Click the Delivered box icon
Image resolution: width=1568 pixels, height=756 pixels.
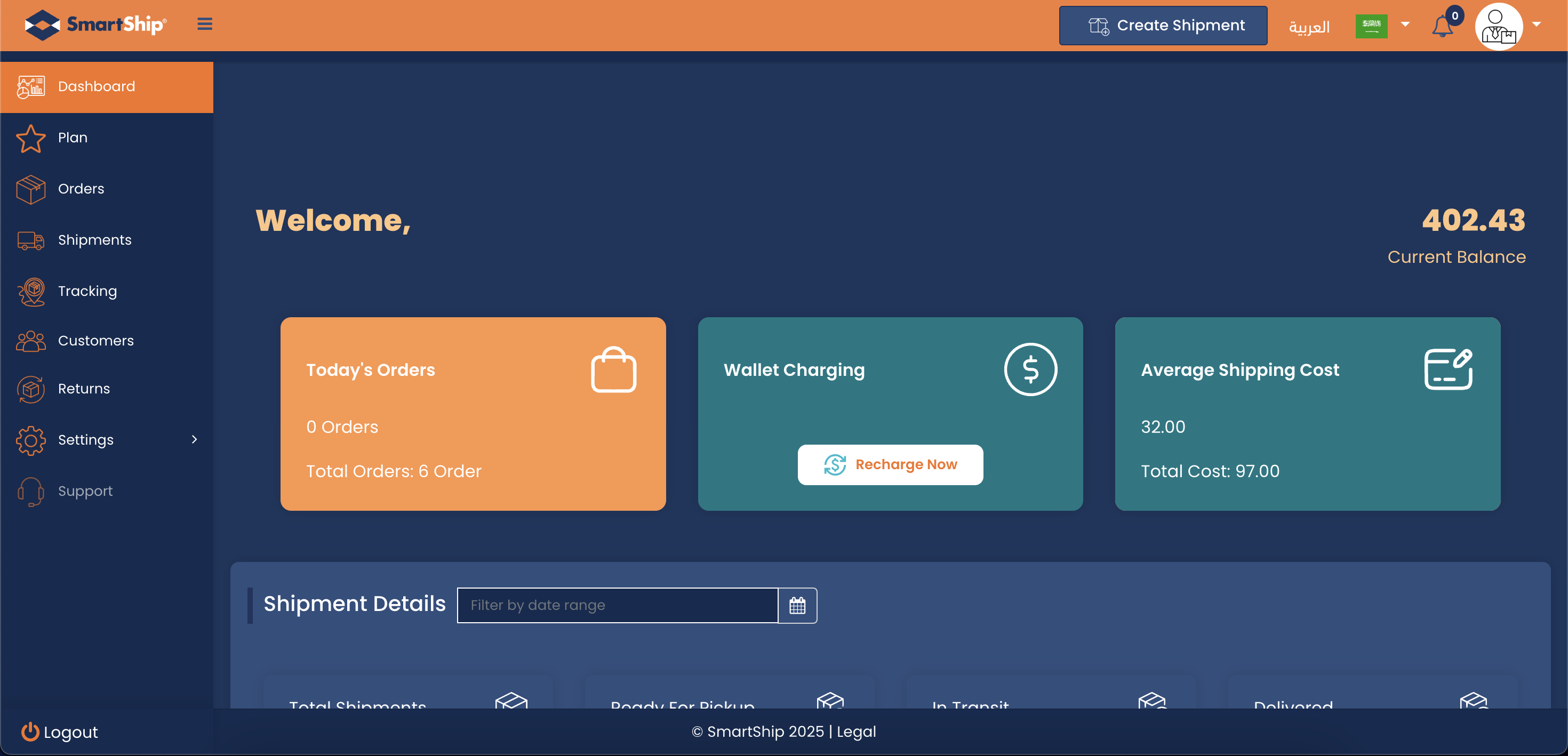[x=1473, y=701]
